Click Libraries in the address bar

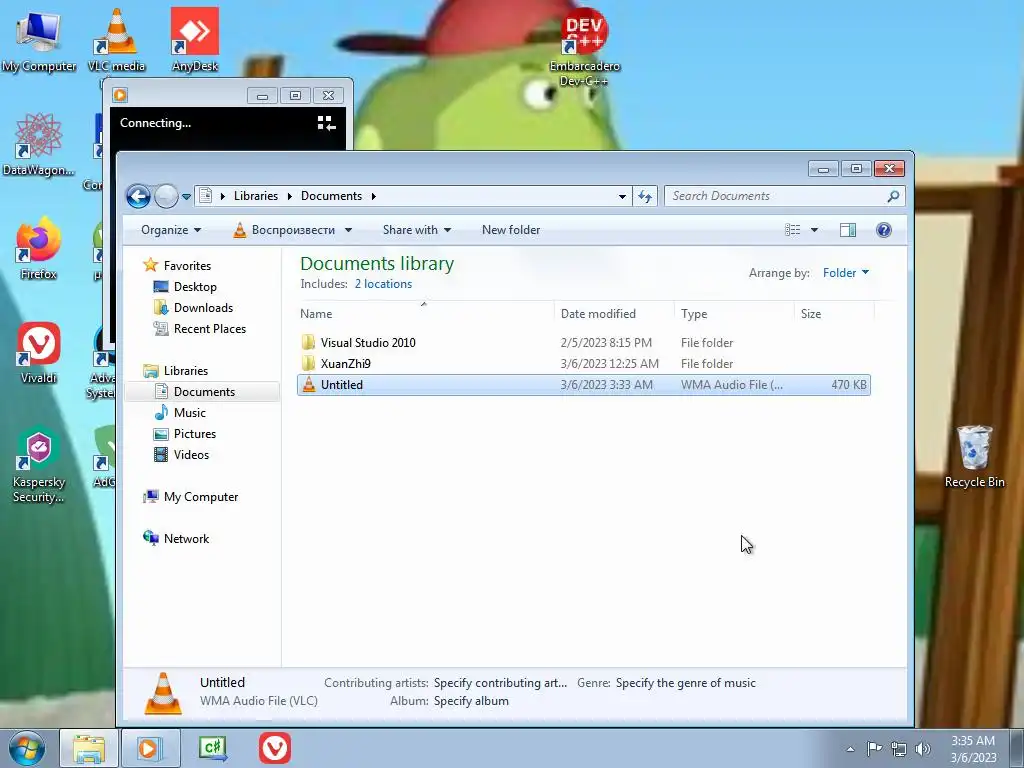[x=255, y=196]
